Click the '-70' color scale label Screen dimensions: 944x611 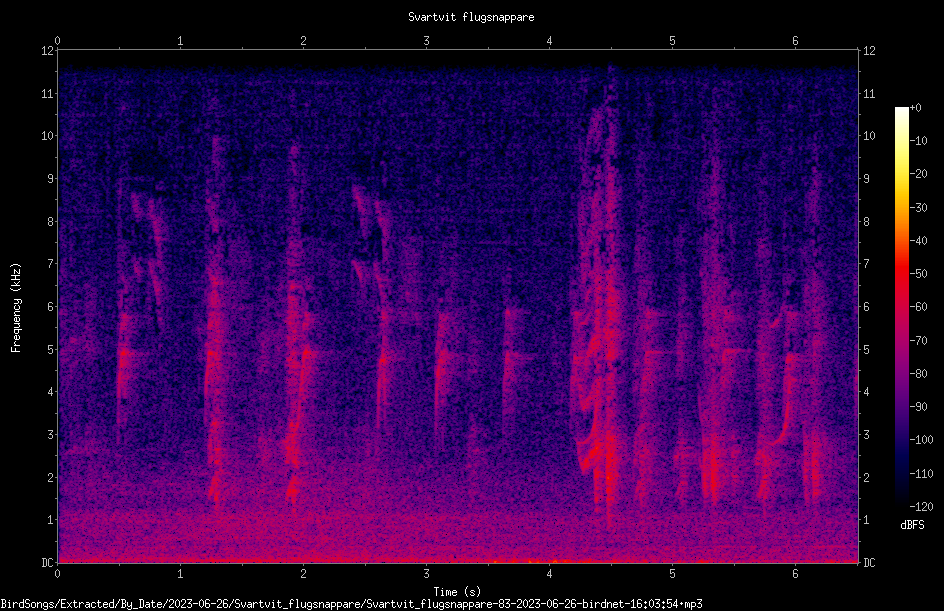pyautogui.click(x=918, y=341)
